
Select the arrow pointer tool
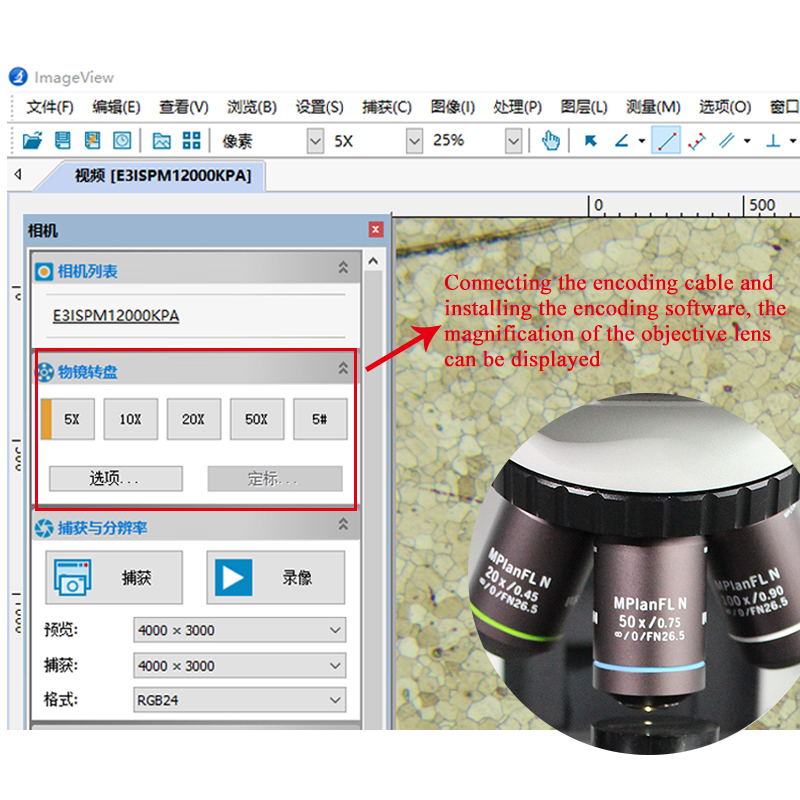(591, 141)
